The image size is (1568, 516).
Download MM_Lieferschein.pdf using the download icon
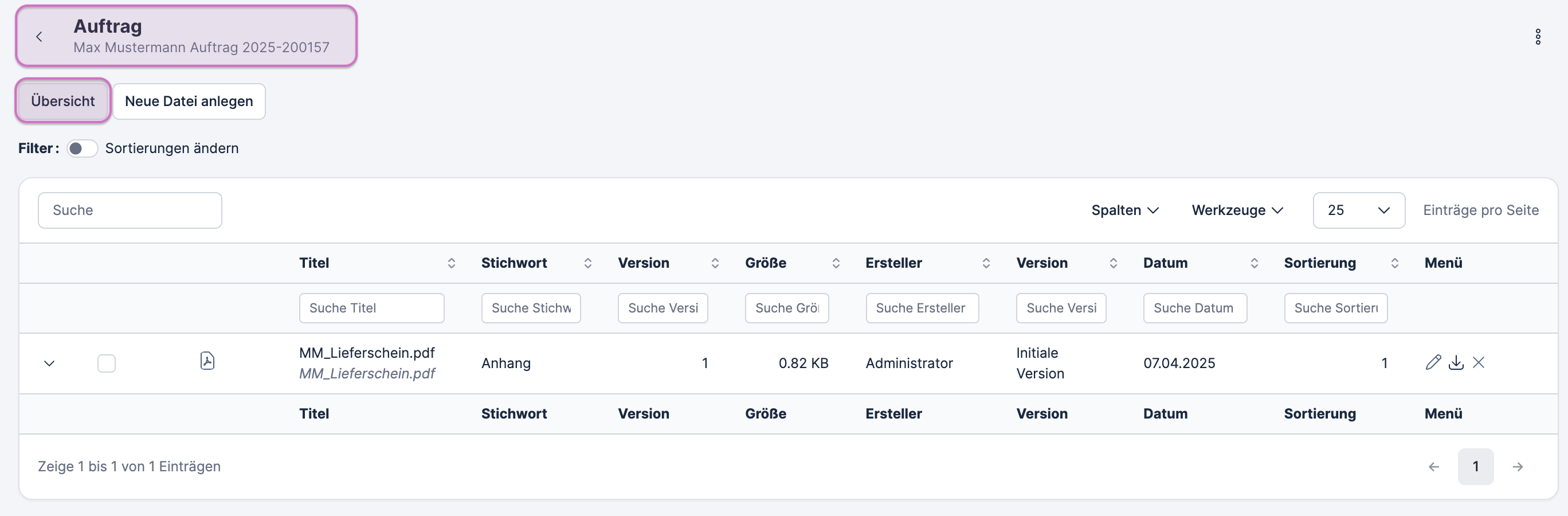click(1456, 362)
